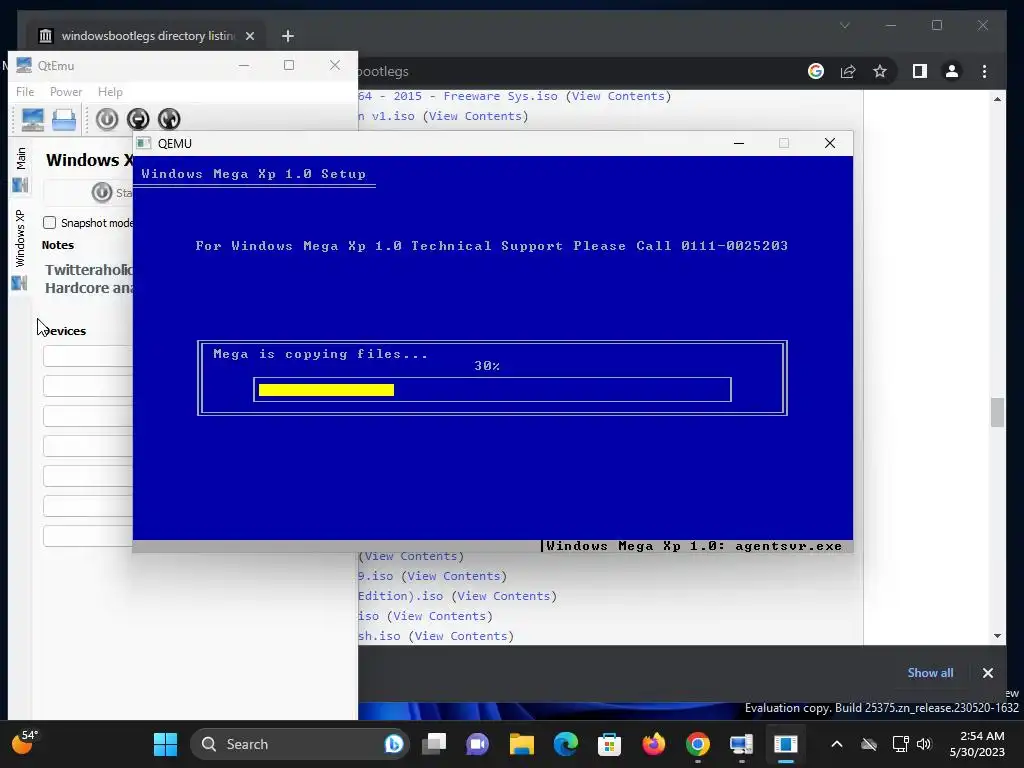The height and width of the screenshot is (768, 1024).
Task: Click the scroll up arrow of the Chrome page
Action: pyautogui.click(x=997, y=99)
